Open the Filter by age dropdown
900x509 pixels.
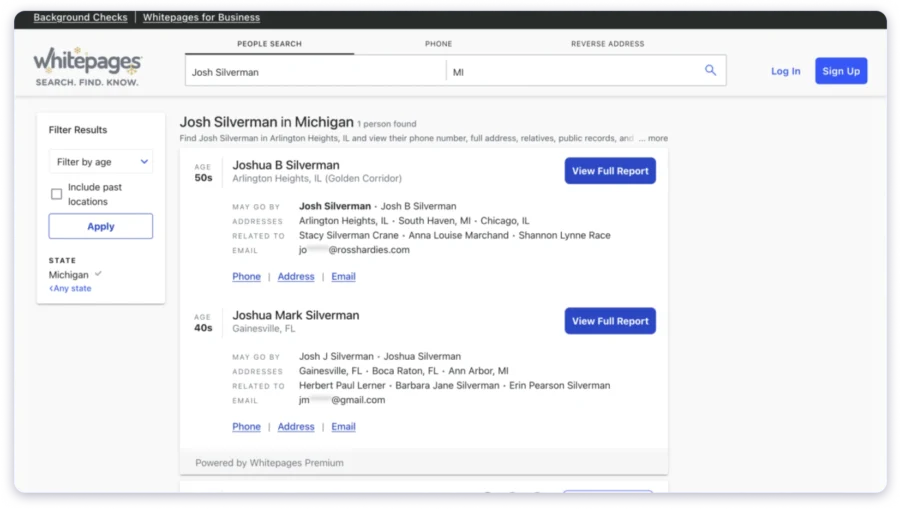101,162
